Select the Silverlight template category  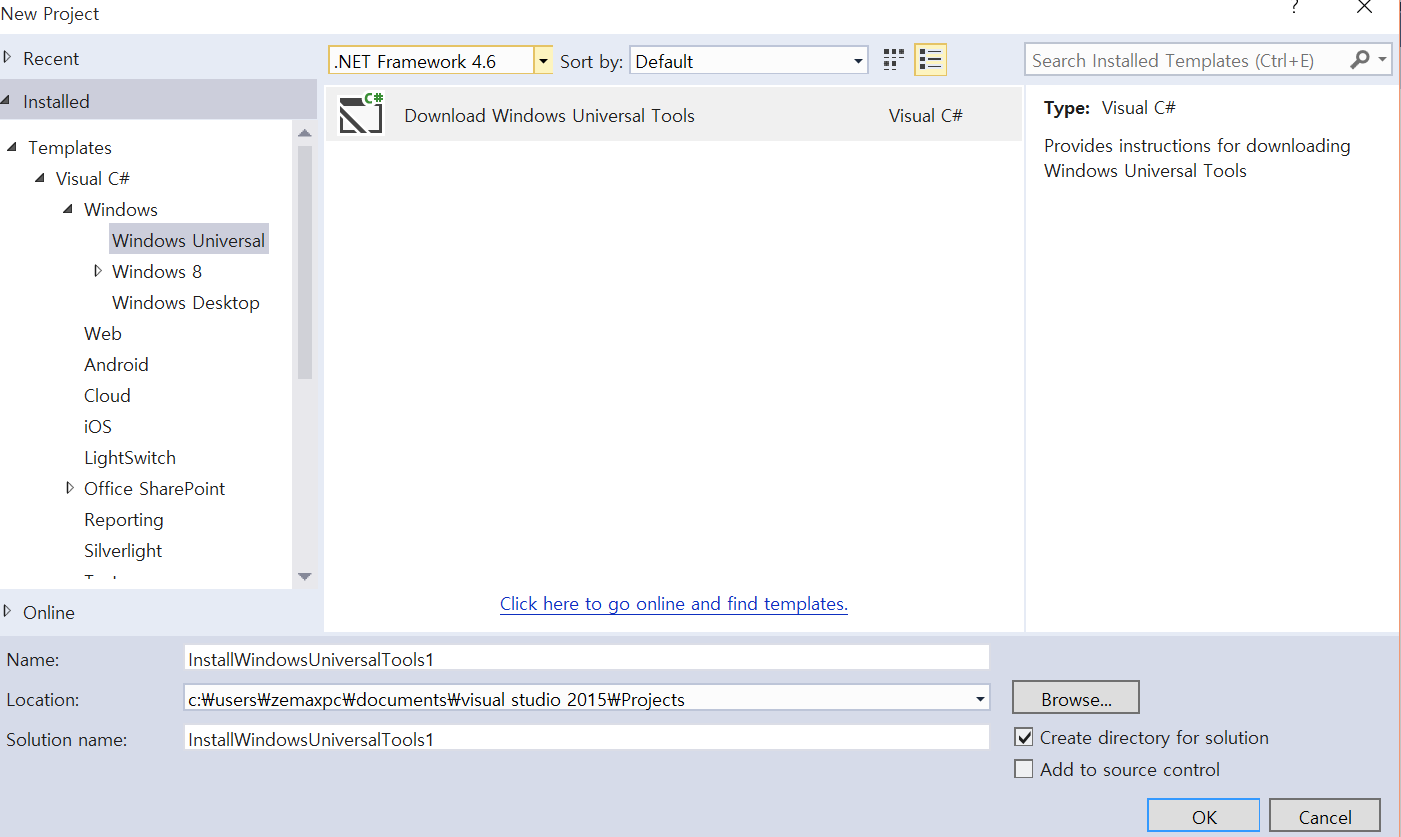click(123, 550)
